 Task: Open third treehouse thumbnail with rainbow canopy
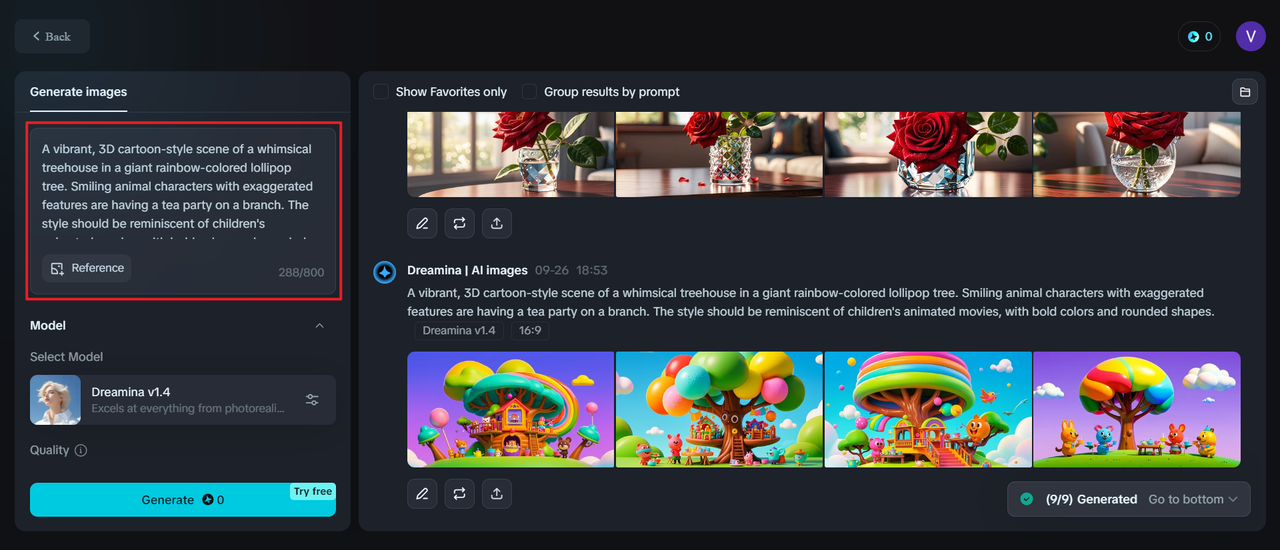click(928, 409)
